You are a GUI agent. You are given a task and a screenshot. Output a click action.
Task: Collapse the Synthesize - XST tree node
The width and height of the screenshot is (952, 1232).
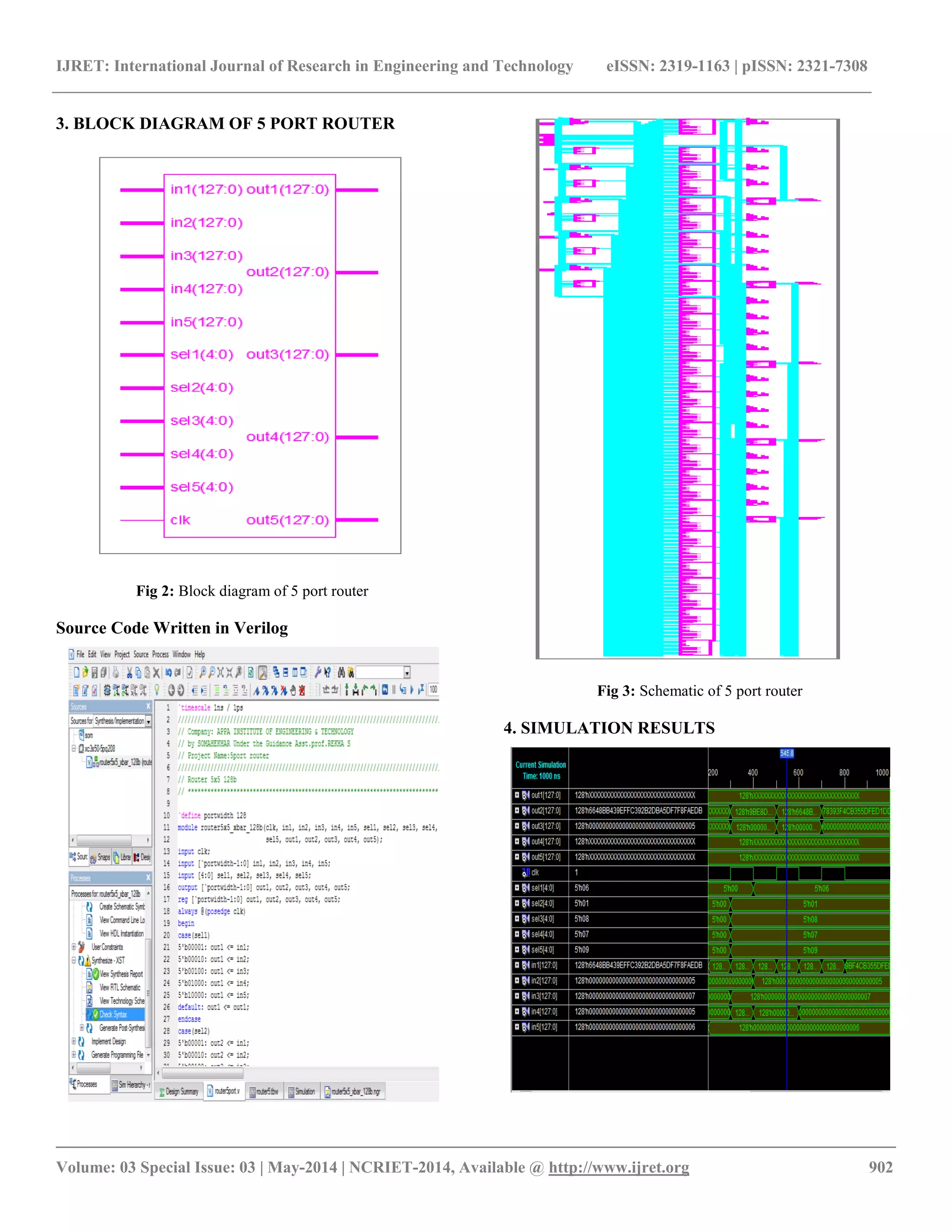pos(74,960)
